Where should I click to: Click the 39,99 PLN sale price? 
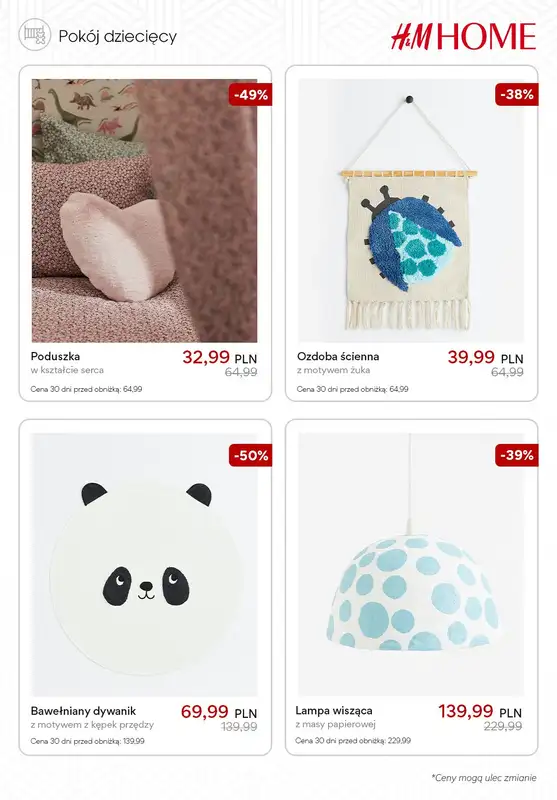click(486, 357)
